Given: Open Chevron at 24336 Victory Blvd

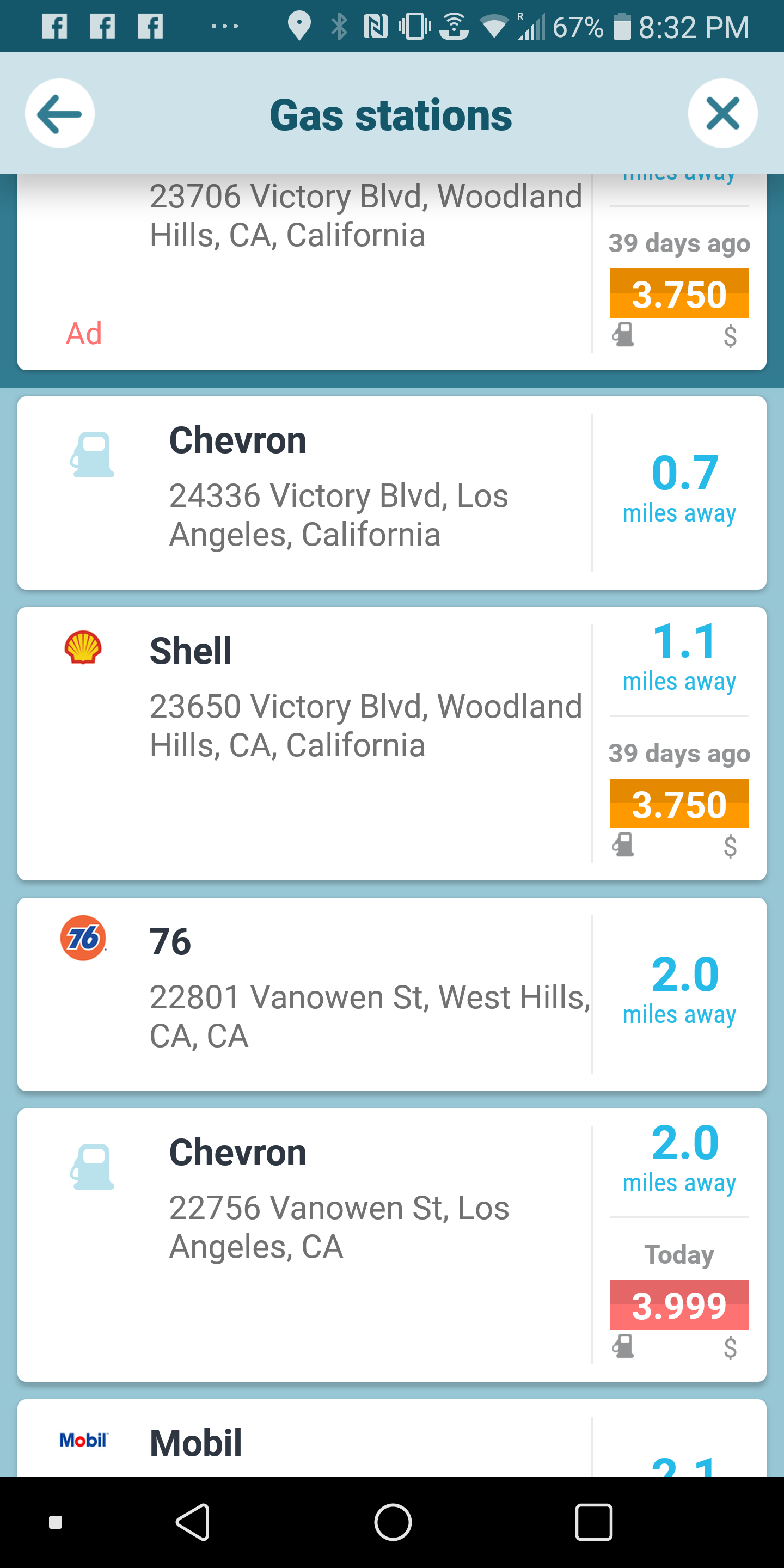Looking at the screenshot, I should pos(392,493).
